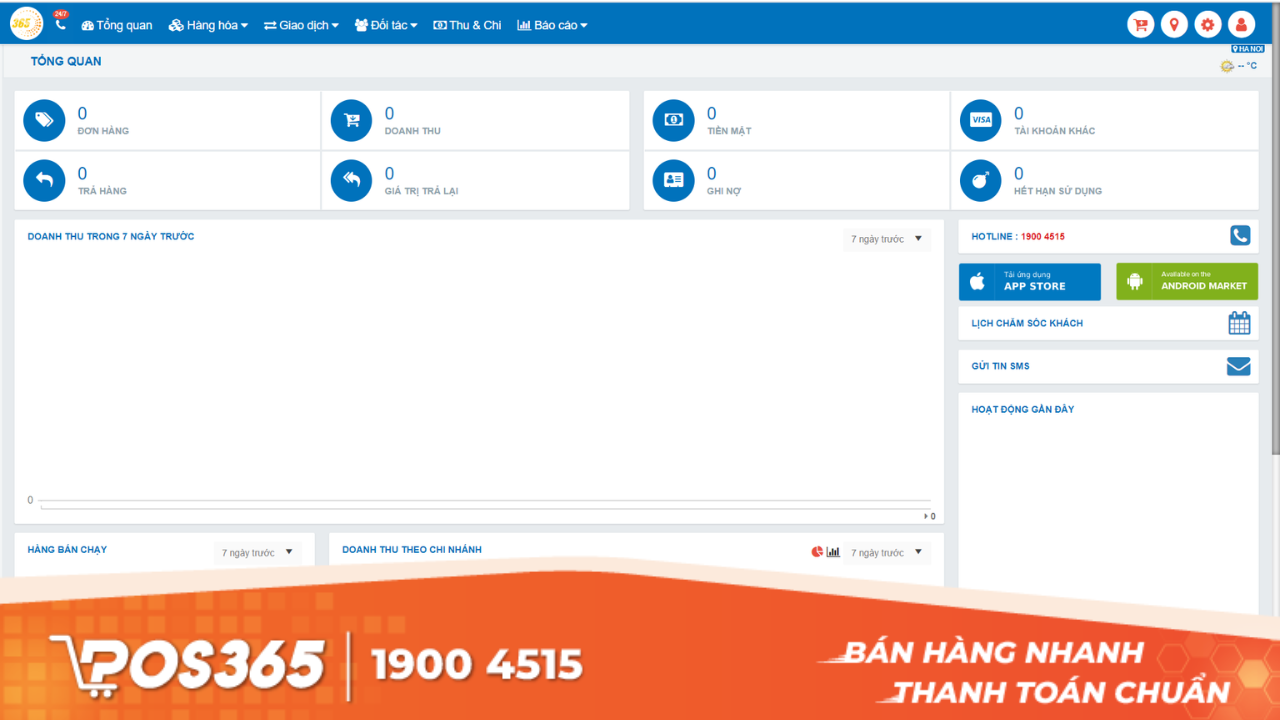Open period dropdown for Hàng bán chạy
This screenshot has width=1280, height=720.
coord(258,553)
